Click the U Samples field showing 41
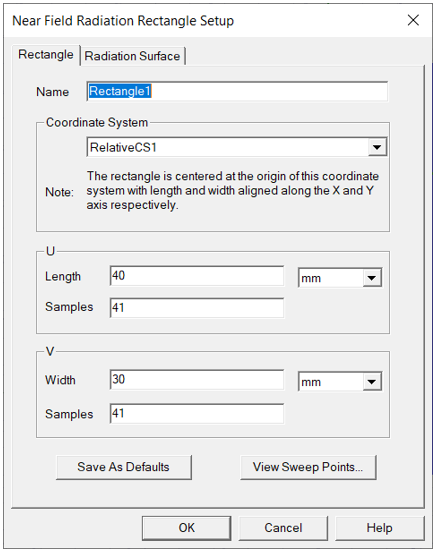This screenshot has height=550, width=438. pyautogui.click(x=197, y=308)
